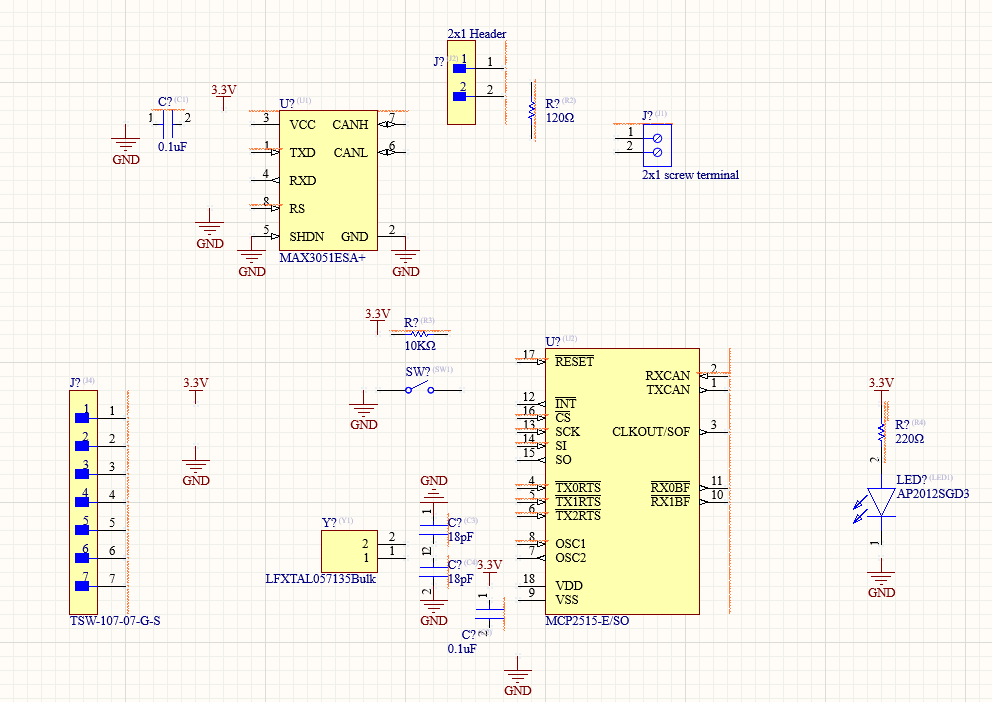992x702 pixels.
Task: Select the RXCAN pin name
Action: (x=667, y=376)
